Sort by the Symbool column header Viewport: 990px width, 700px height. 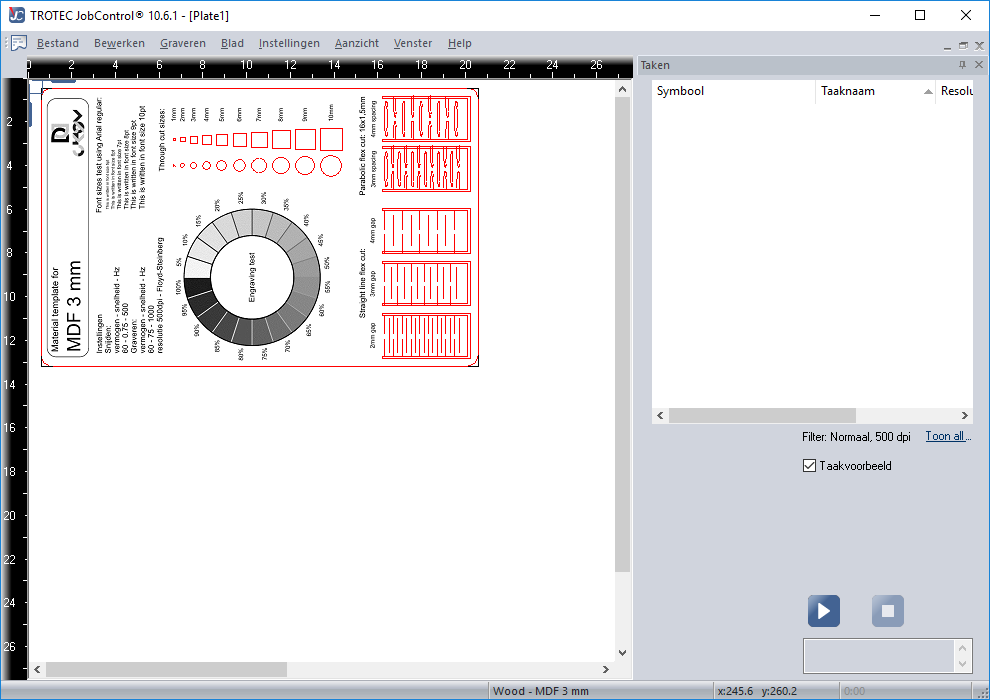click(733, 91)
